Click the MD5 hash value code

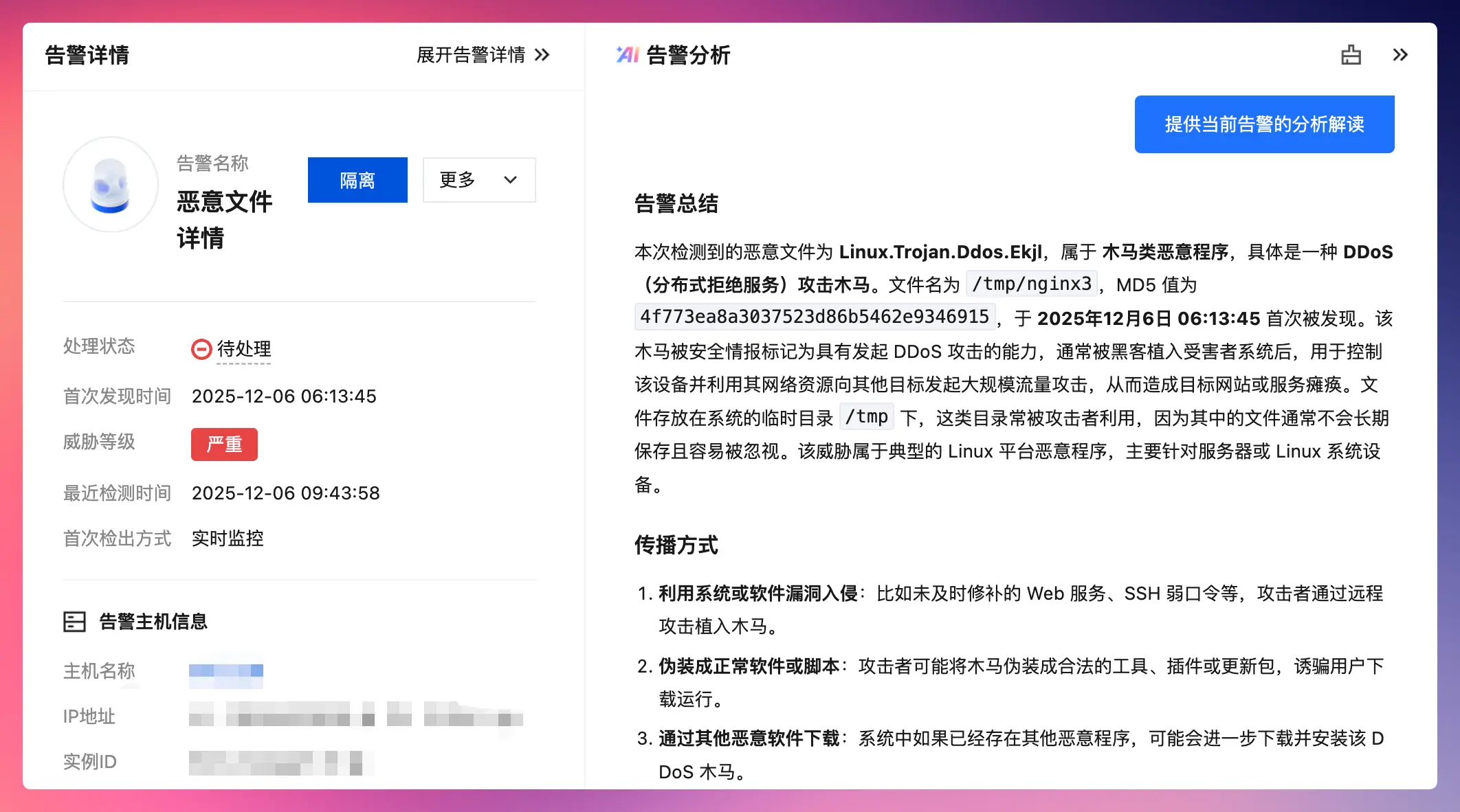pyautogui.click(x=815, y=317)
